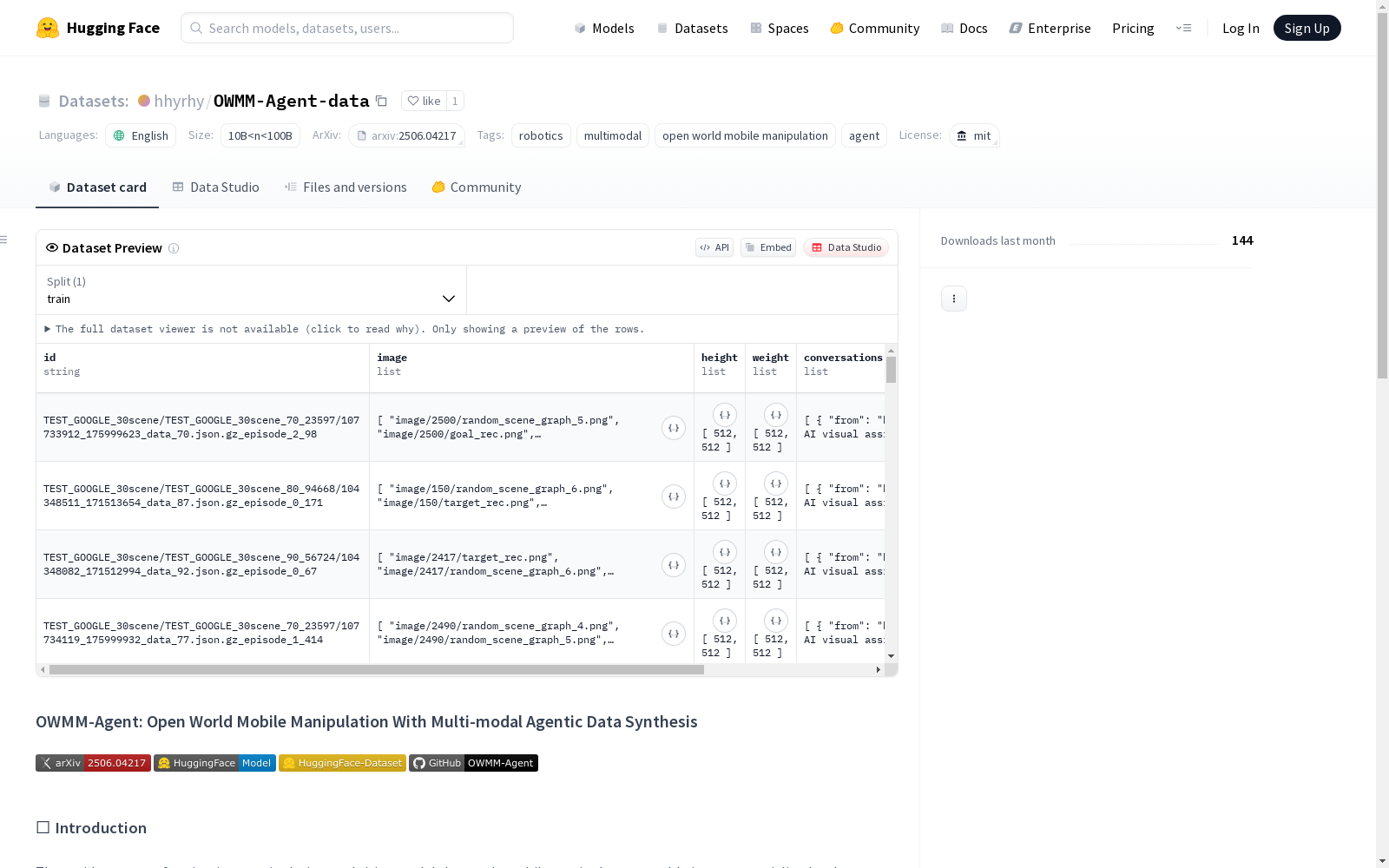
Task: Click the preview table horizontal scrollbar
Action: point(376,669)
